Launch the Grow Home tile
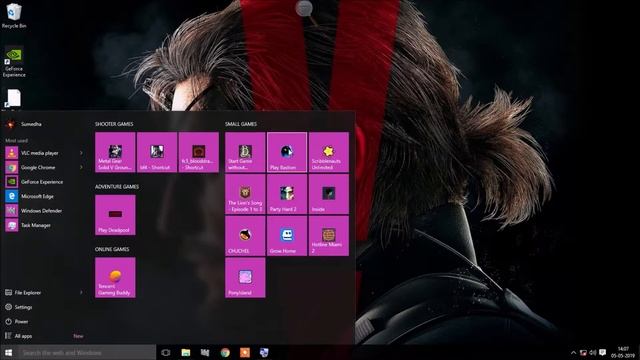The width and height of the screenshot is (640, 360). coord(287,236)
